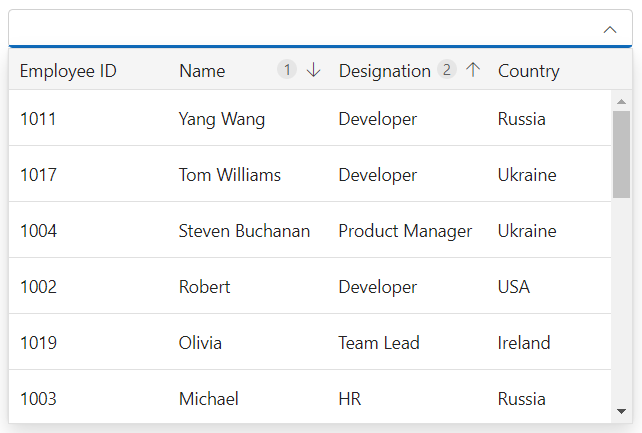
Task: Click the Name column header text
Action: [202, 71]
